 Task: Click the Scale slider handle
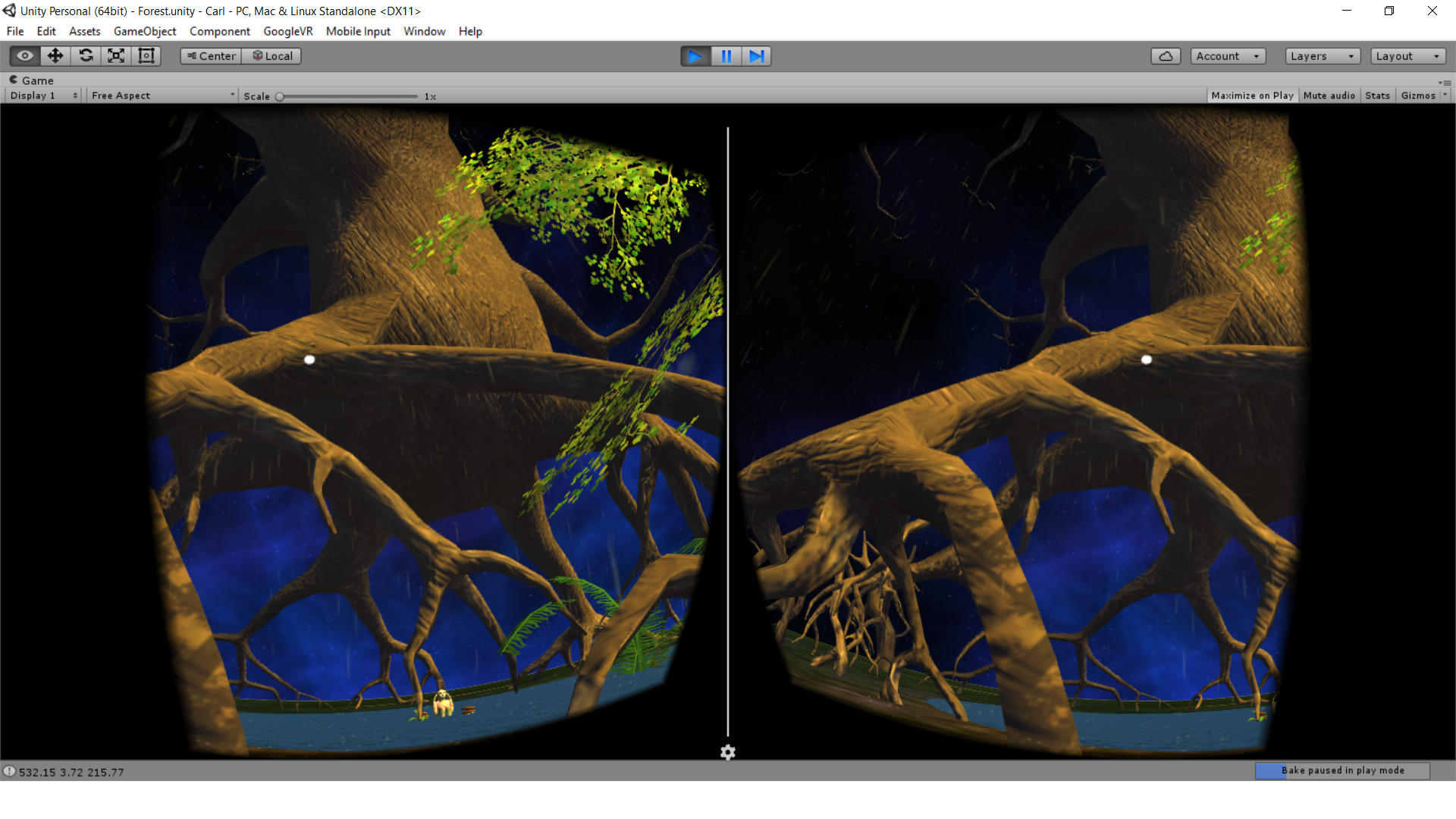tap(280, 96)
